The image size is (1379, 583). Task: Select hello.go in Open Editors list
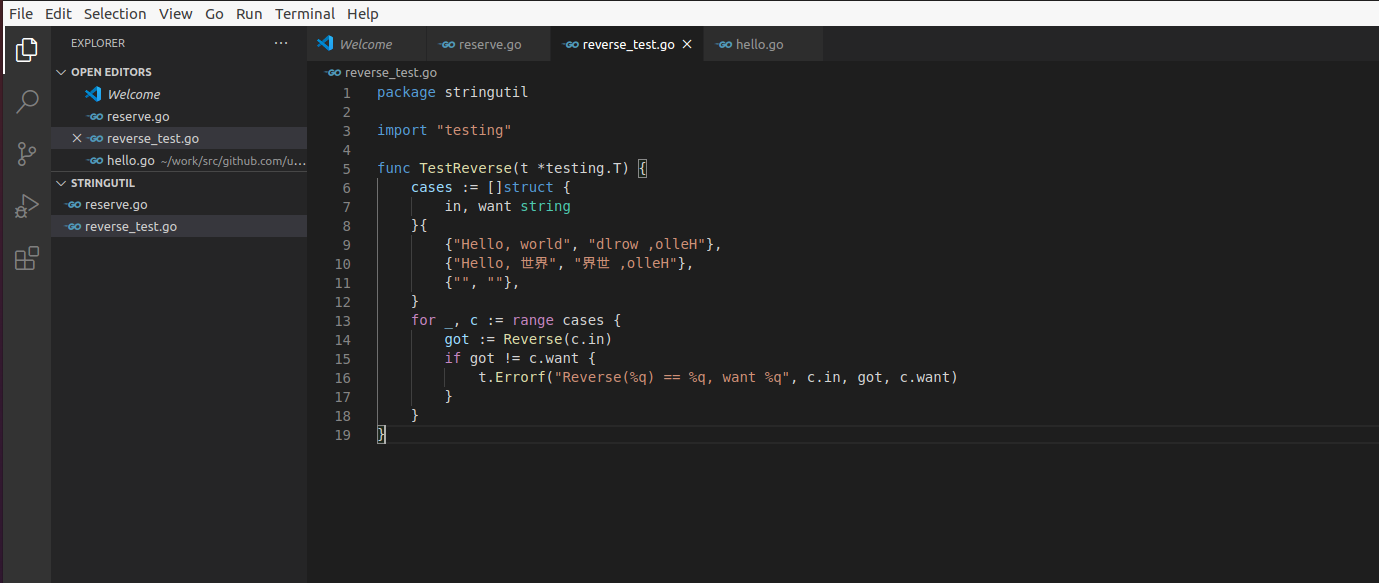[179, 160]
